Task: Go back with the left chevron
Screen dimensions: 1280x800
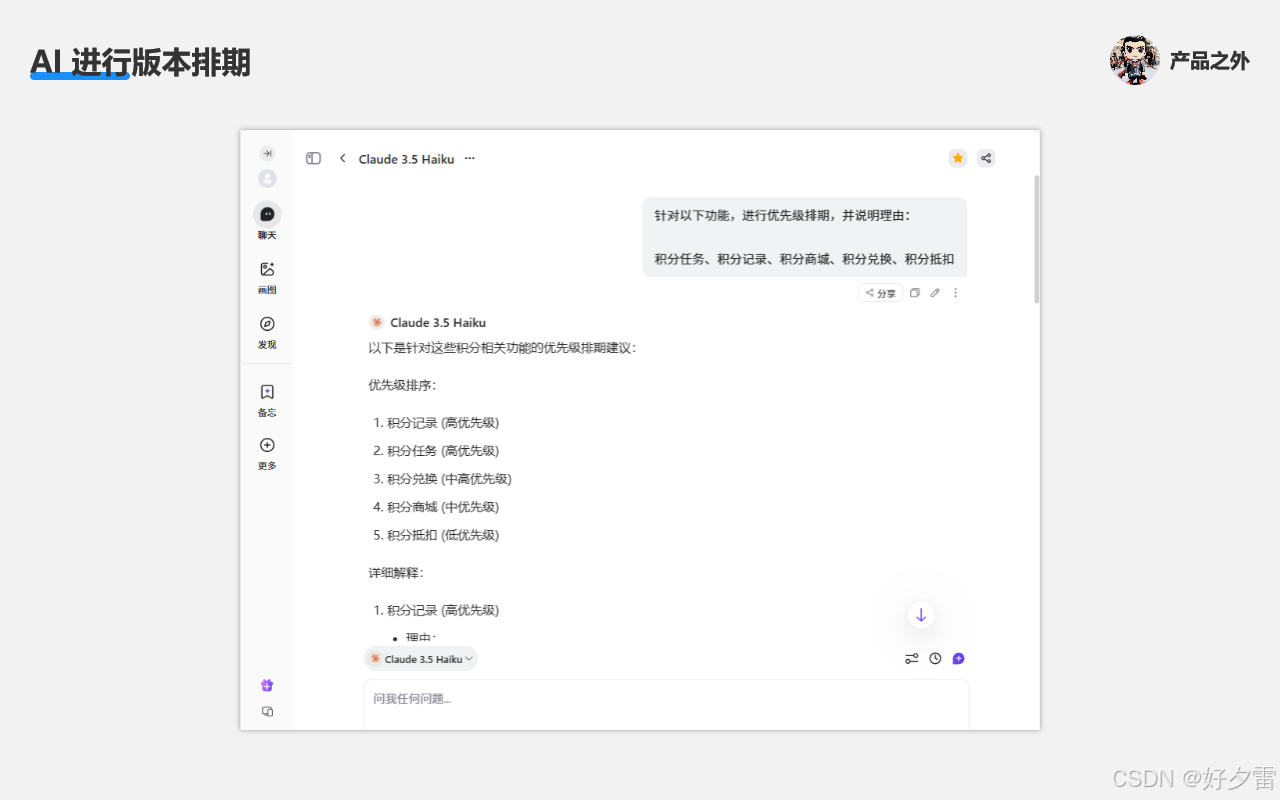Action: tap(342, 158)
